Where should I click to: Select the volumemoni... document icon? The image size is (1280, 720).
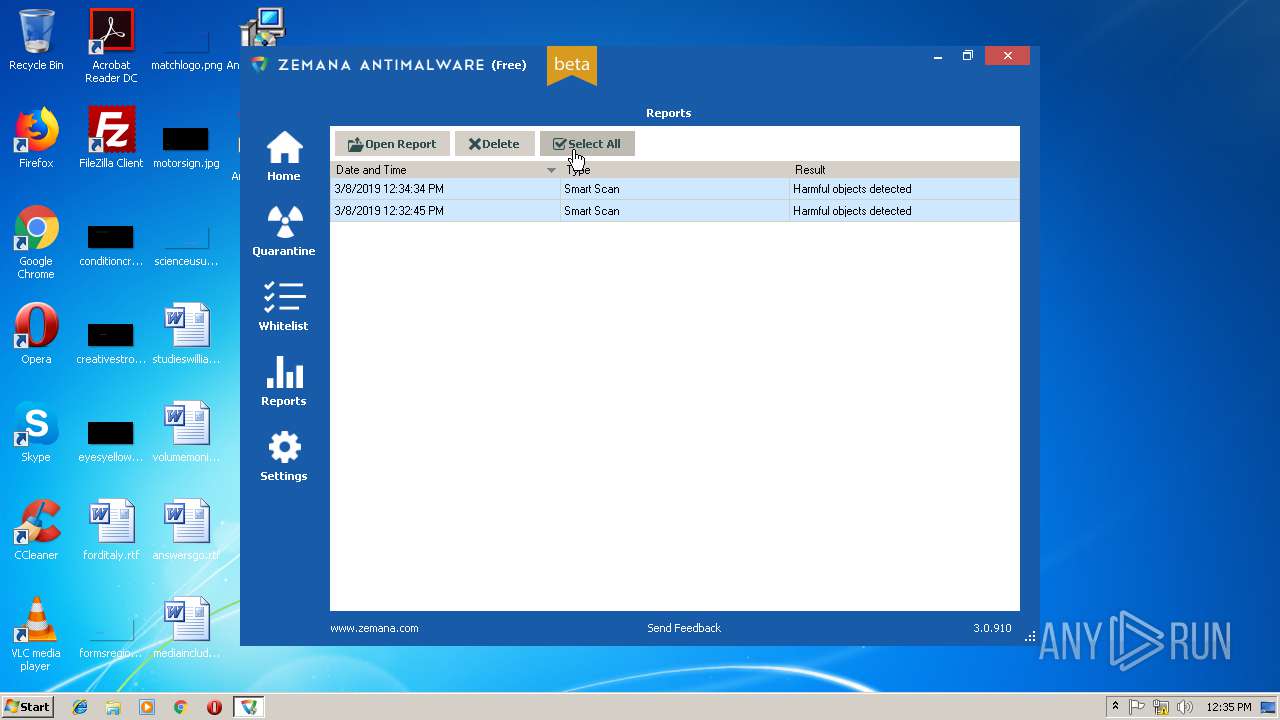pos(186,433)
